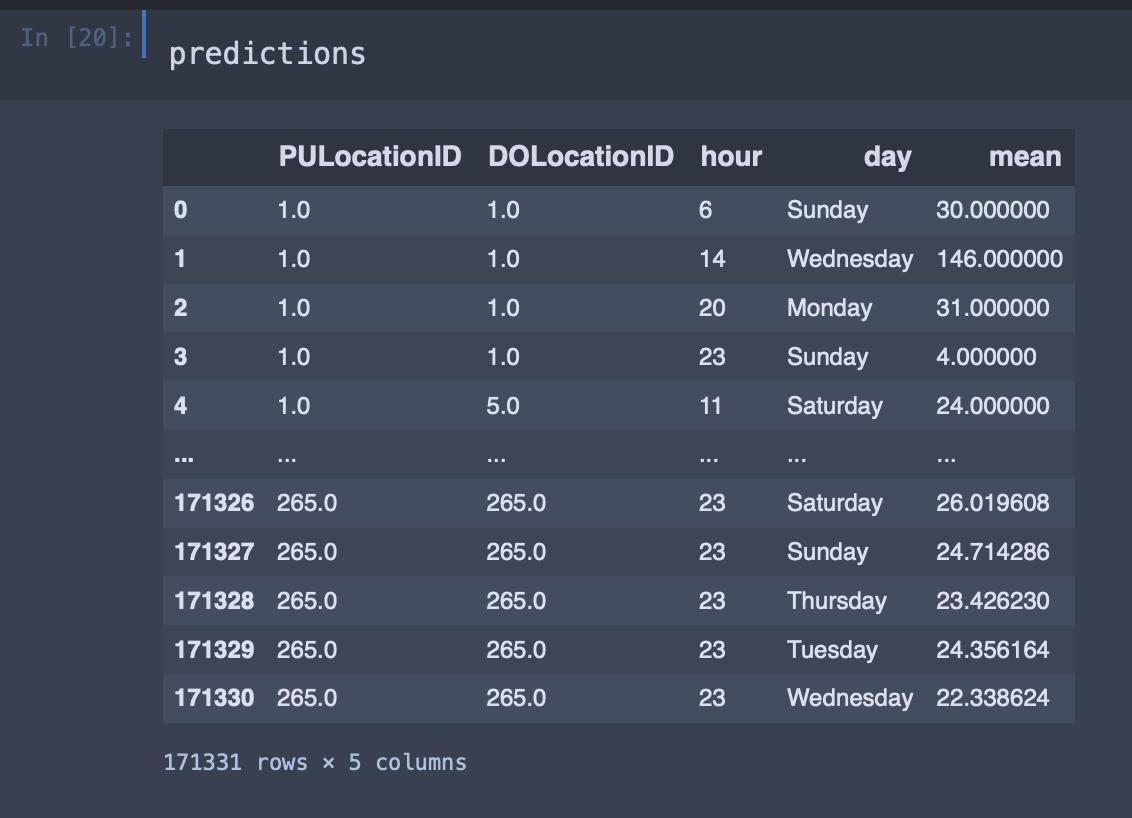
Task: Click DOLocationID value 5.0 in row 4
Action: (502, 406)
